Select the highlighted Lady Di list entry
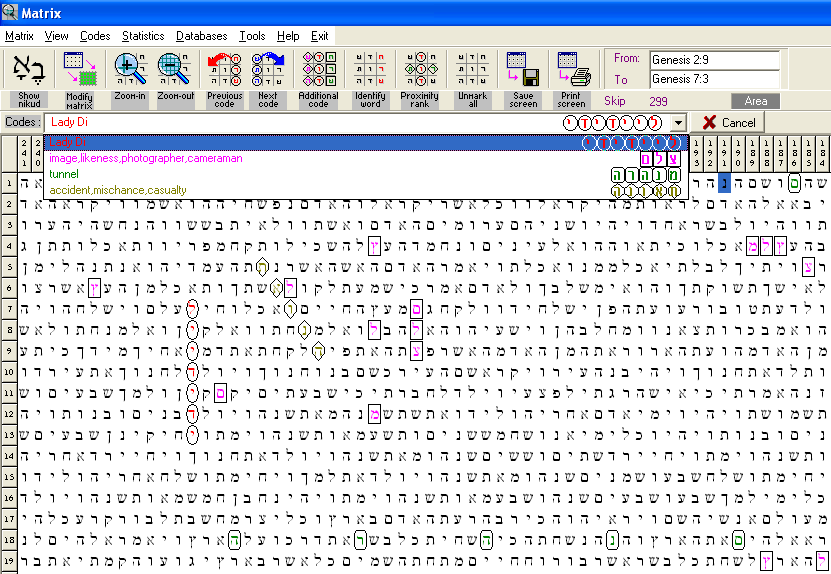831x574 pixels. pyautogui.click(x=366, y=142)
